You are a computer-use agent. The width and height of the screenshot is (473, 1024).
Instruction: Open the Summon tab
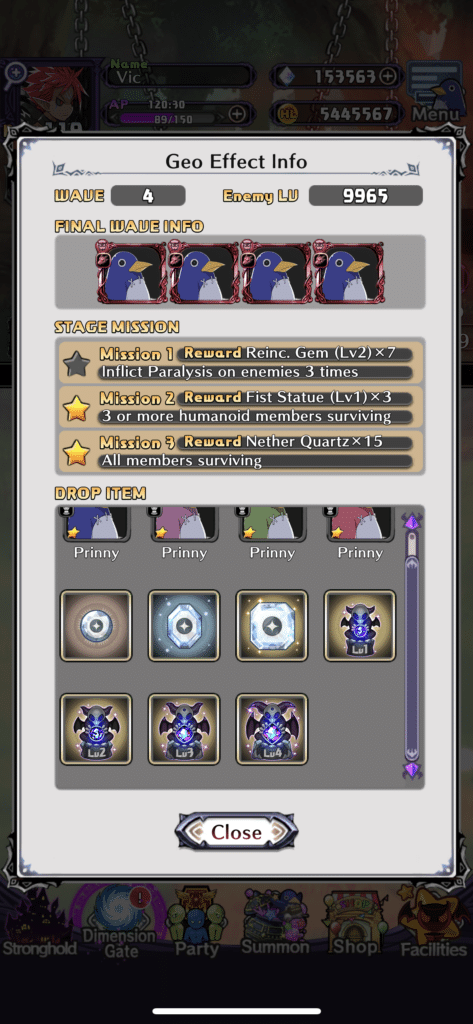click(x=275, y=921)
